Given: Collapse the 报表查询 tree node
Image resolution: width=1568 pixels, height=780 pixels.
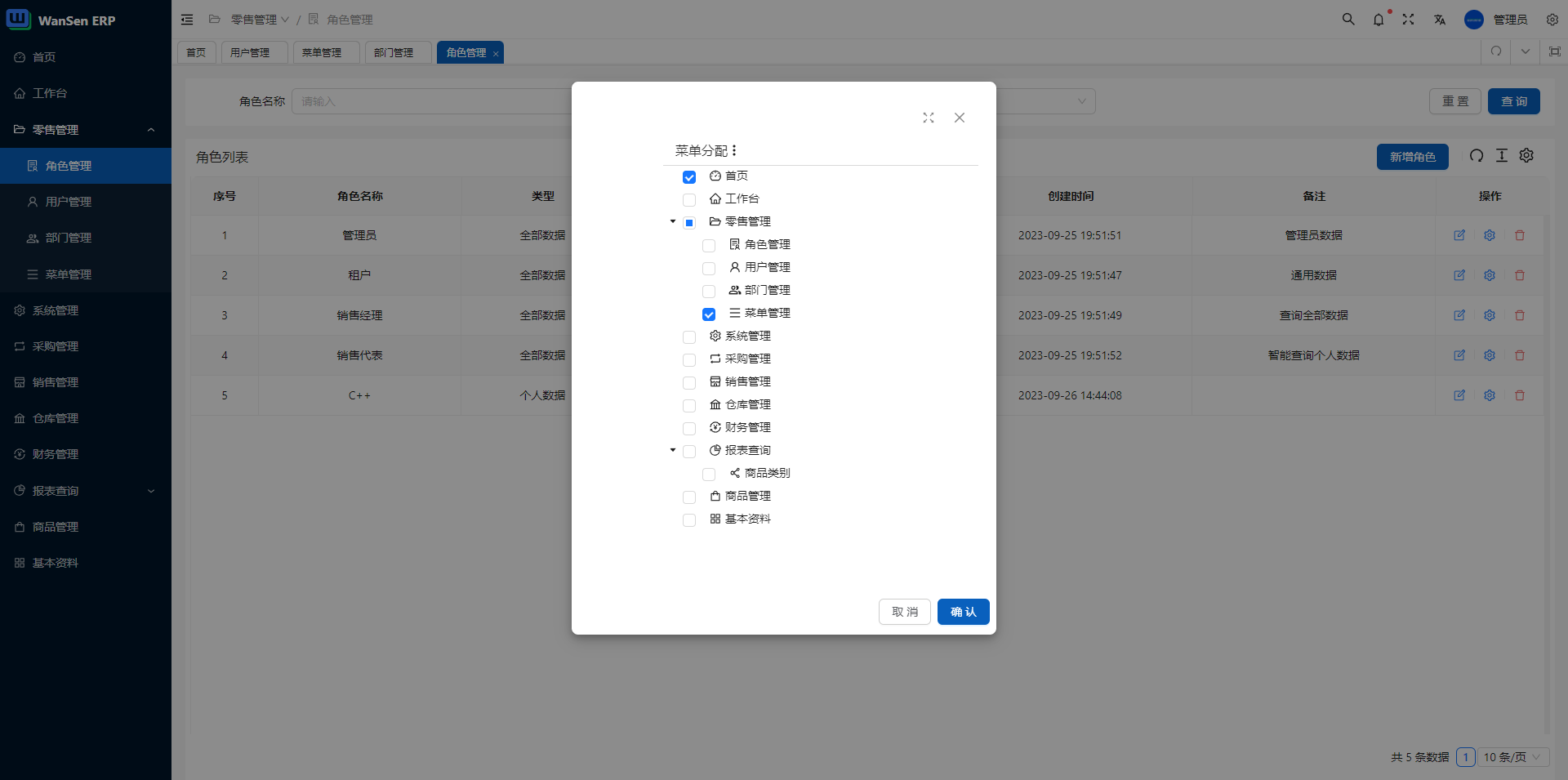Looking at the screenshot, I should [x=673, y=450].
